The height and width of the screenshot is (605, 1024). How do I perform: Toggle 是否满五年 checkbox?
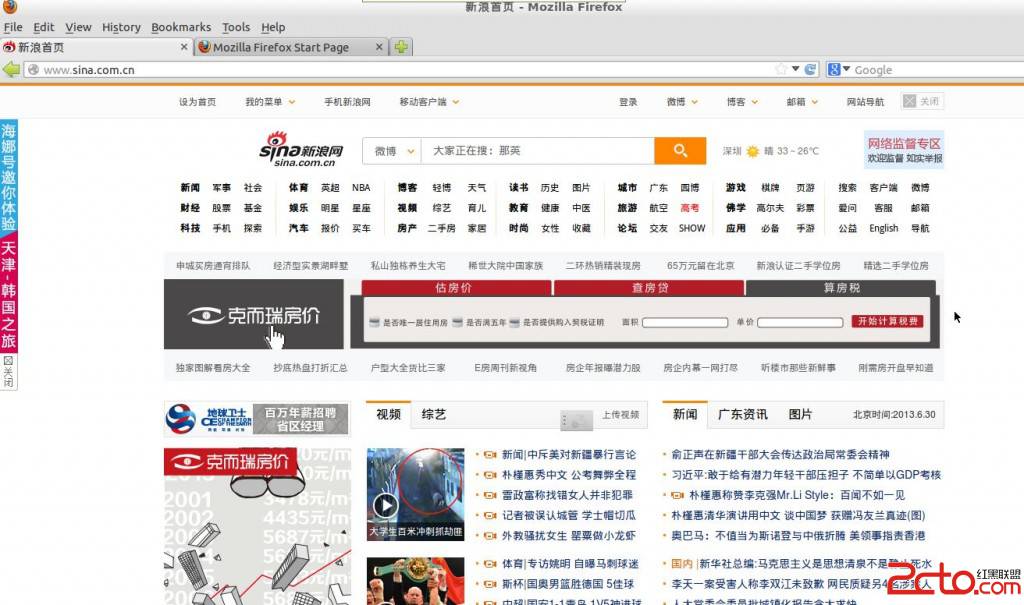coord(457,322)
